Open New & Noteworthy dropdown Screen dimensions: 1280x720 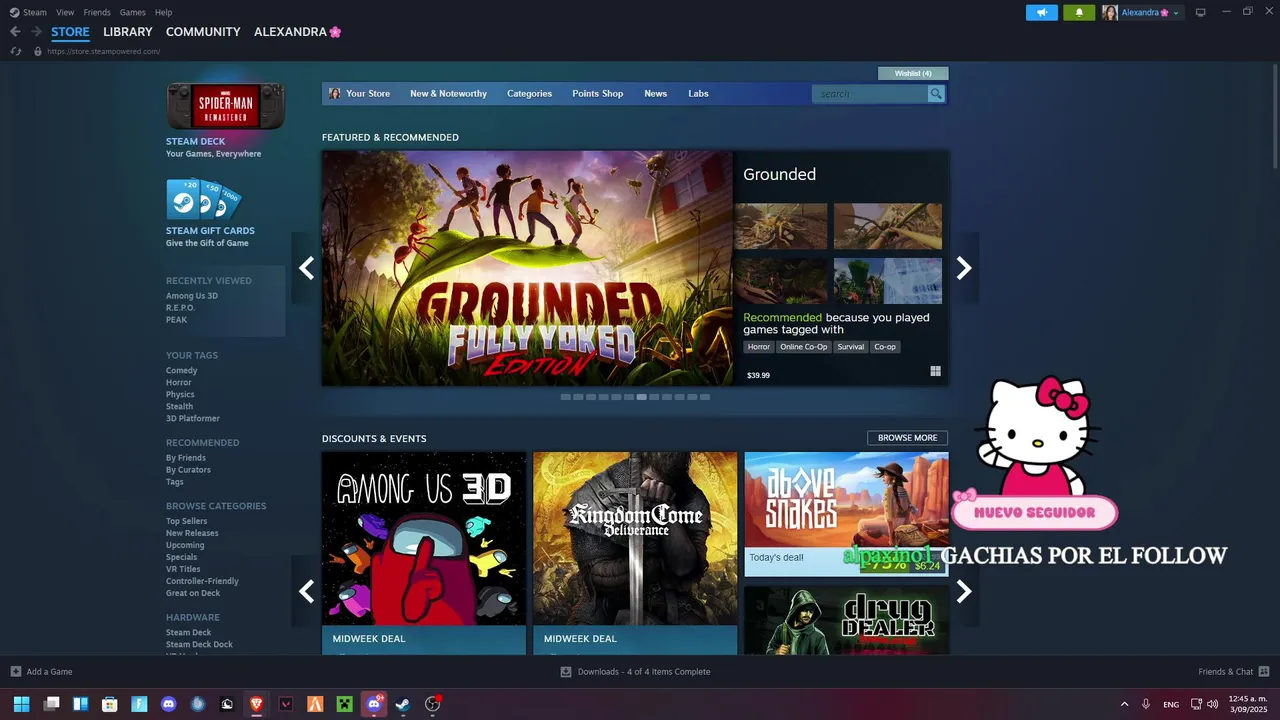coord(448,94)
